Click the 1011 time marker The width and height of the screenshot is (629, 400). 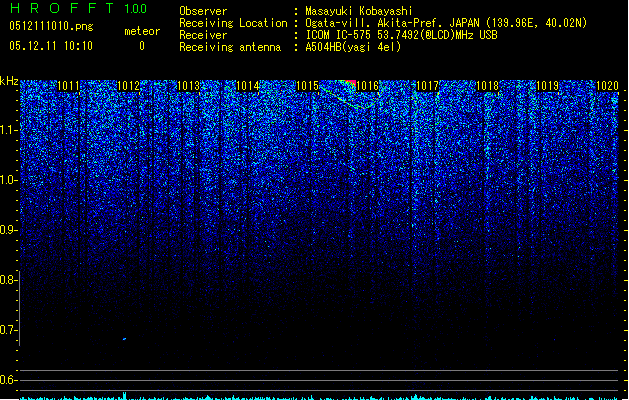tap(68, 86)
